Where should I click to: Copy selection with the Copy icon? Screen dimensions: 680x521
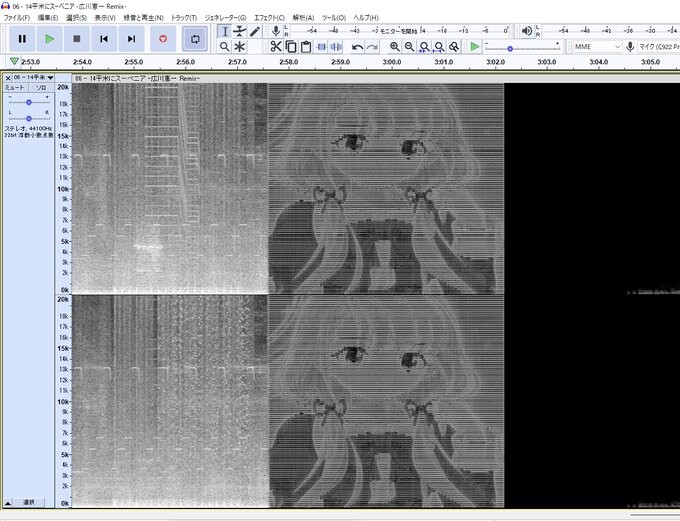291,46
